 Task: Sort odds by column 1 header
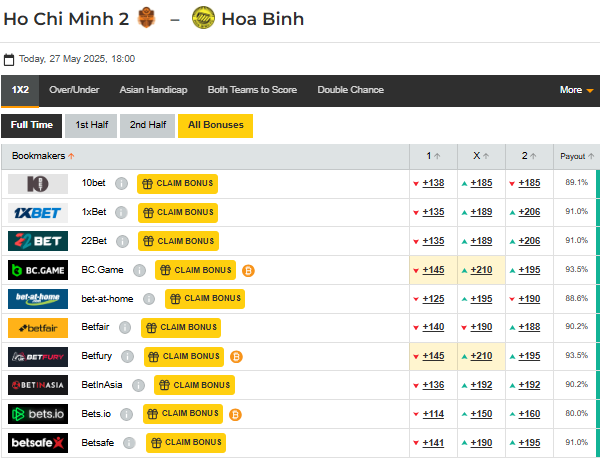coord(433,156)
